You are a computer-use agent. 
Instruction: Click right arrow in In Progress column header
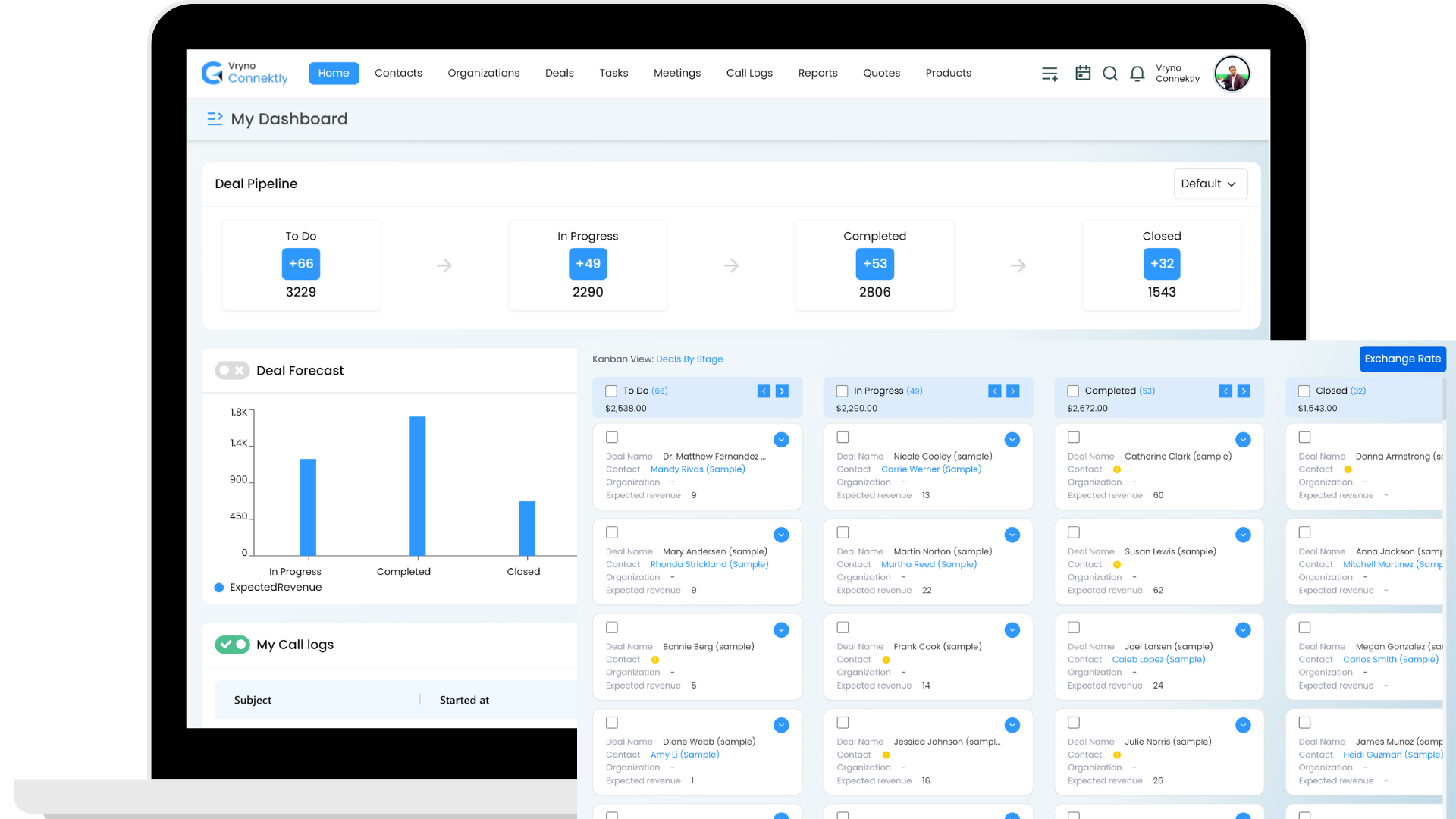[x=1013, y=391]
